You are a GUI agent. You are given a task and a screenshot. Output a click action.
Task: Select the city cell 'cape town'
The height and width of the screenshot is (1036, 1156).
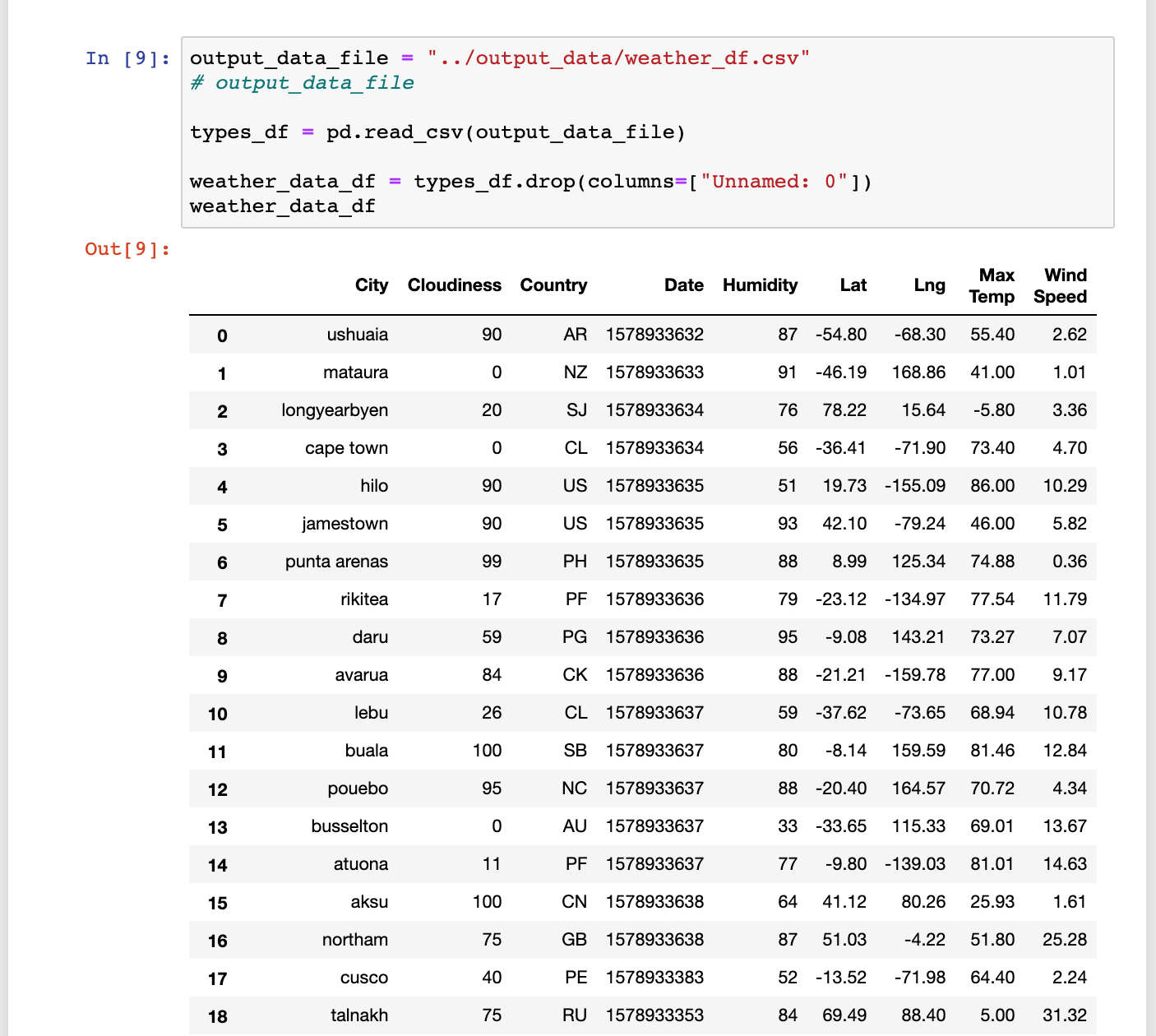347,448
